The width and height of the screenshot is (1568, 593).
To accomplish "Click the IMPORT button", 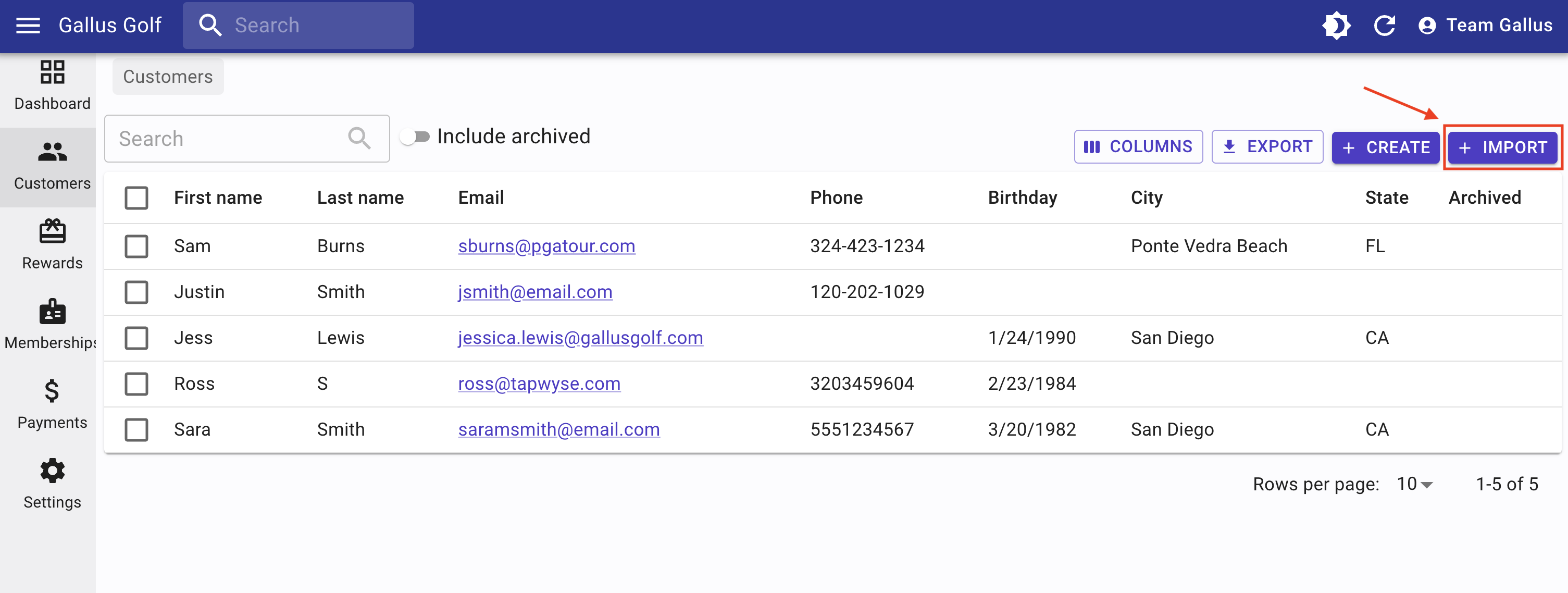I will (x=1502, y=147).
